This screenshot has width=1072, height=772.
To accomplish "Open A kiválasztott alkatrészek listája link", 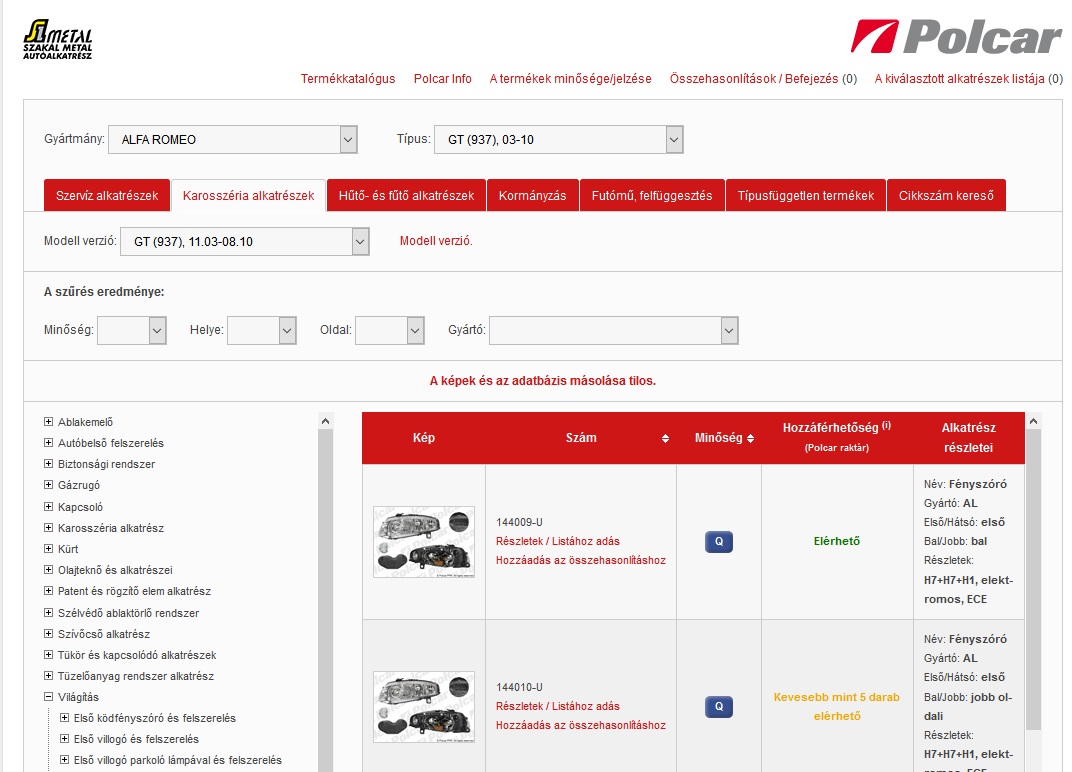I will pyautogui.click(x=968, y=79).
